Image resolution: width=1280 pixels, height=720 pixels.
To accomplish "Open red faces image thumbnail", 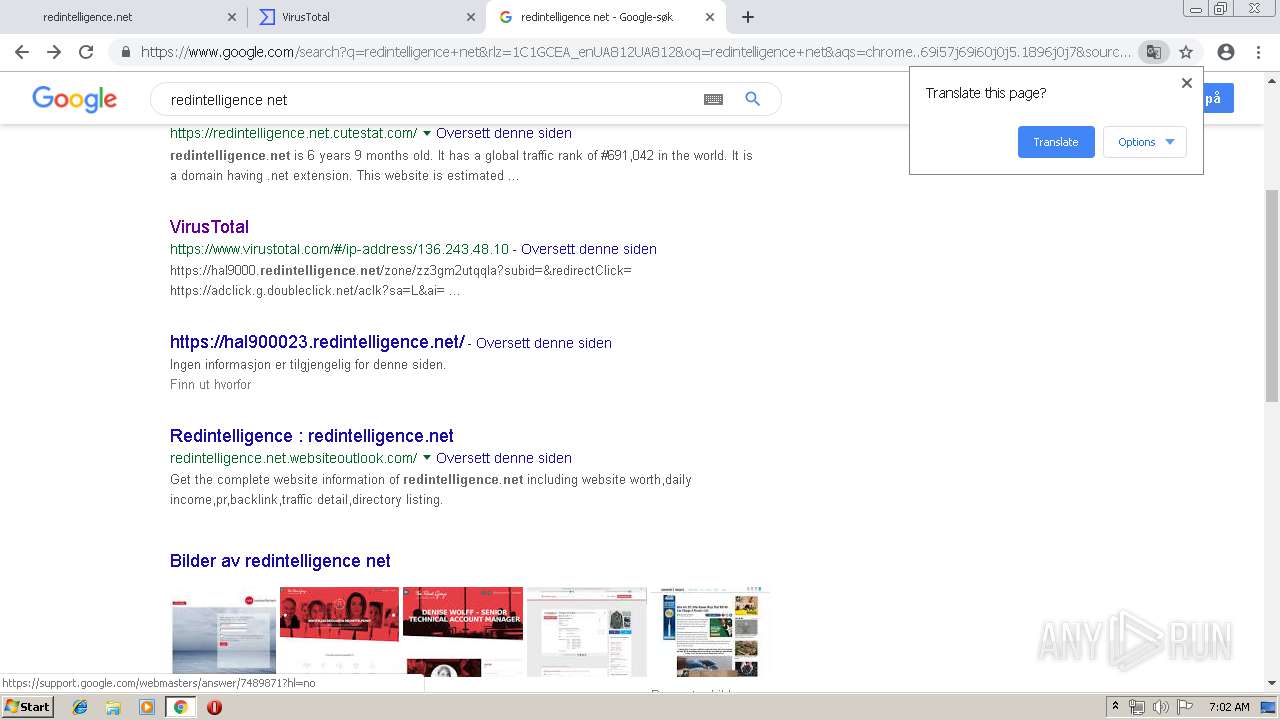I will [x=339, y=630].
